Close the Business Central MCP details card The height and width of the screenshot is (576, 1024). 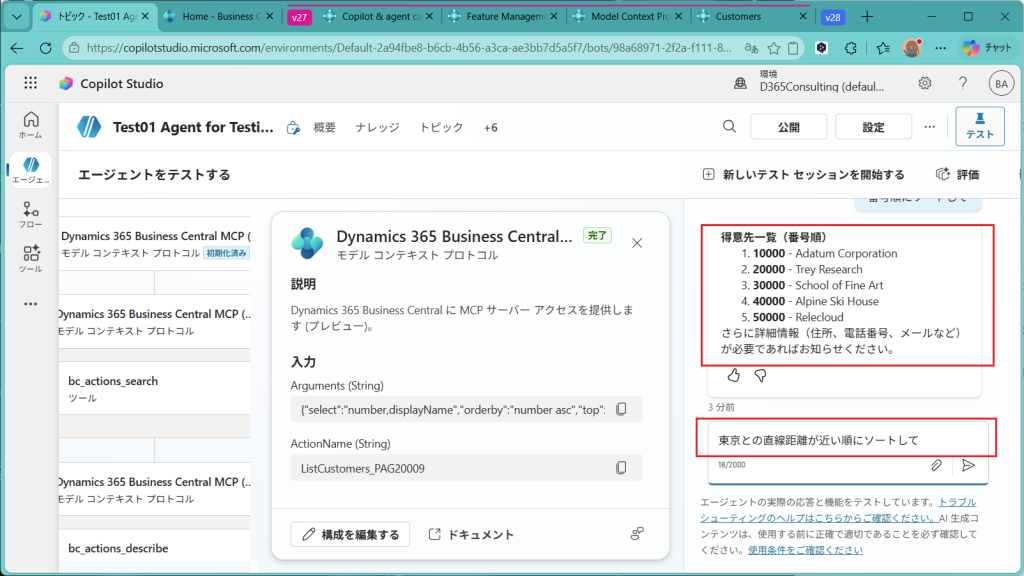click(637, 242)
